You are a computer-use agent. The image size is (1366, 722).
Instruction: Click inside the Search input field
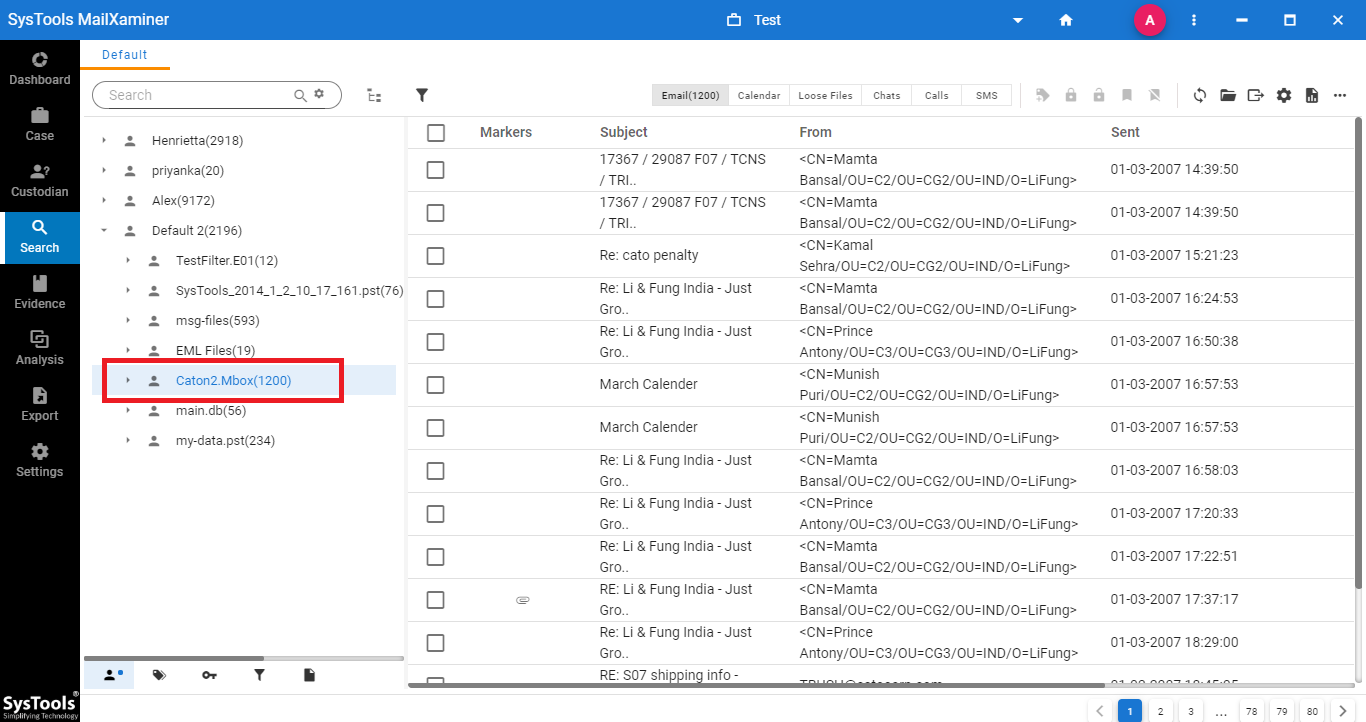point(198,95)
